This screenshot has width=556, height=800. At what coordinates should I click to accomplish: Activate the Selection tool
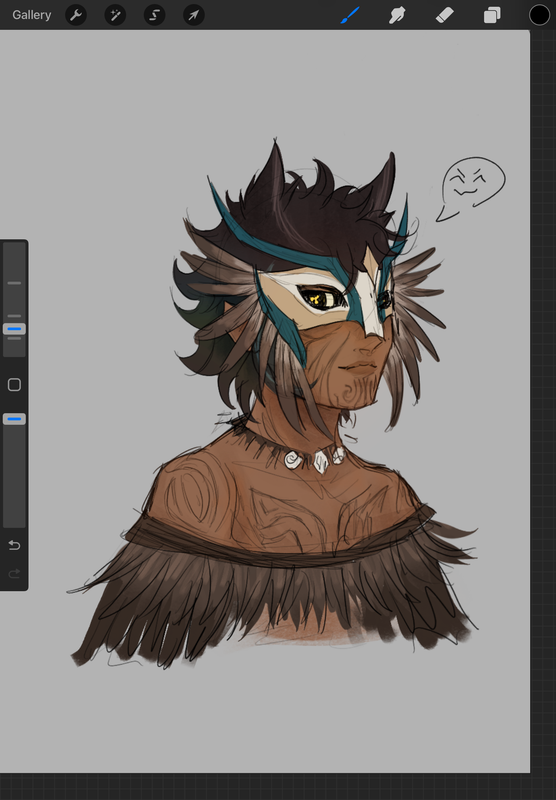click(x=155, y=15)
